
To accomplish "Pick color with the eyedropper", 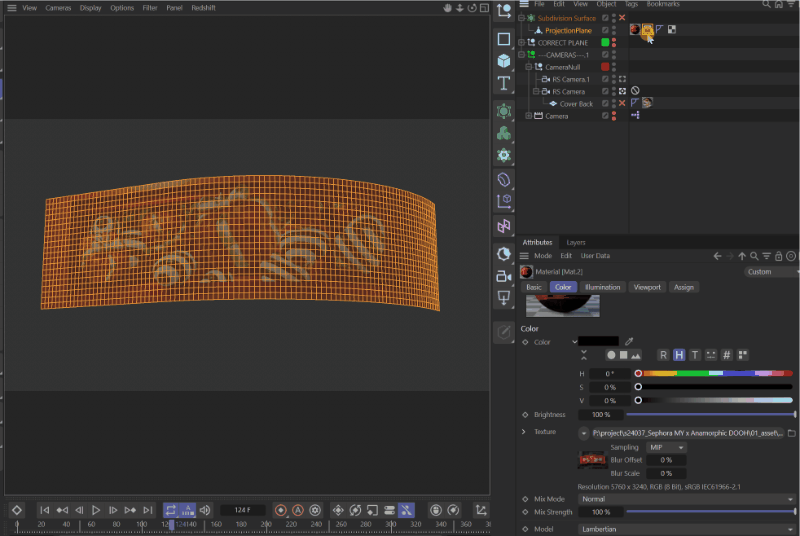I will 629,341.
